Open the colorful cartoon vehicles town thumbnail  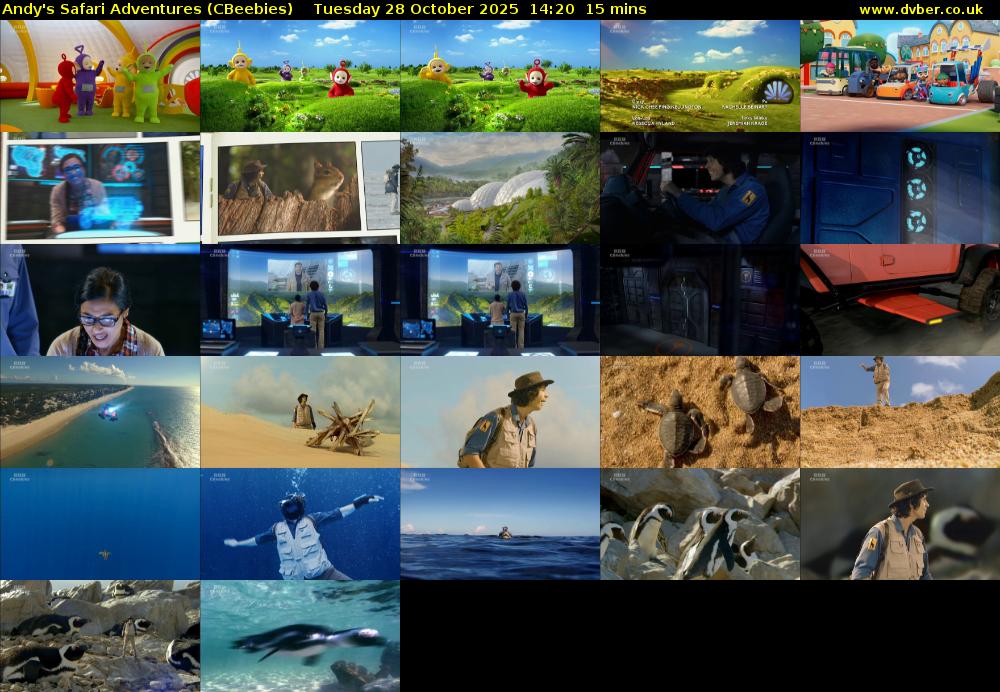click(900, 76)
